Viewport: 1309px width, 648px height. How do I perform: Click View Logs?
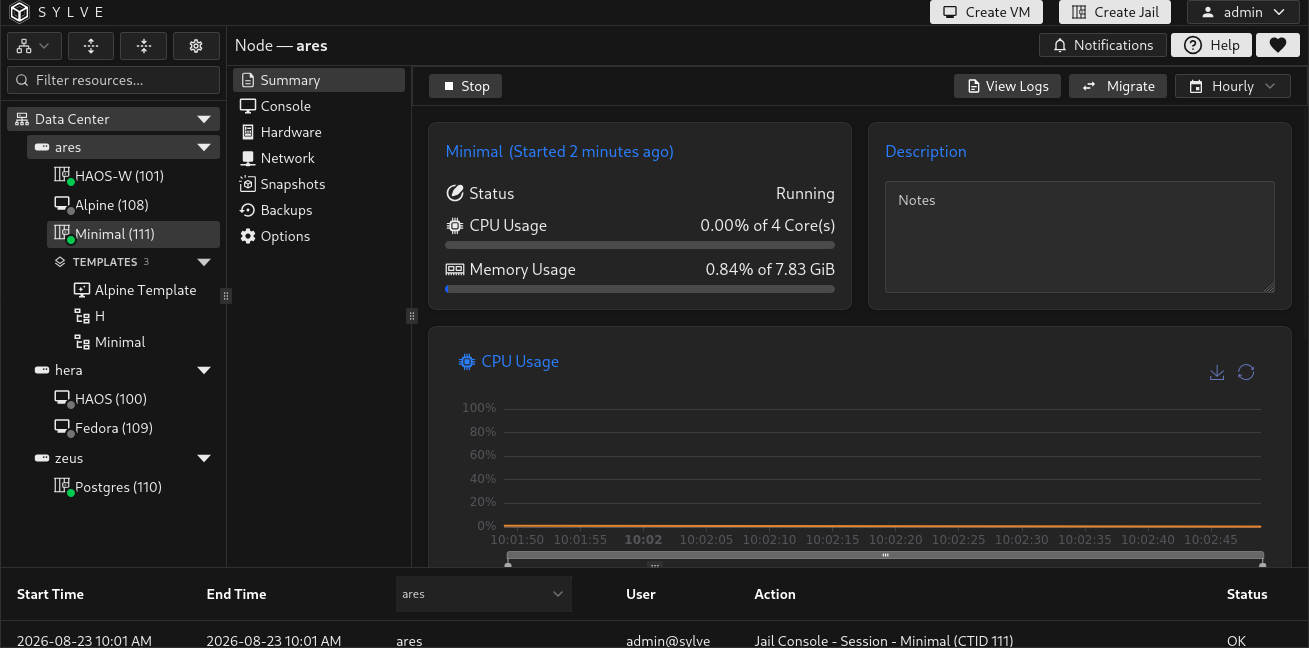(x=1008, y=86)
